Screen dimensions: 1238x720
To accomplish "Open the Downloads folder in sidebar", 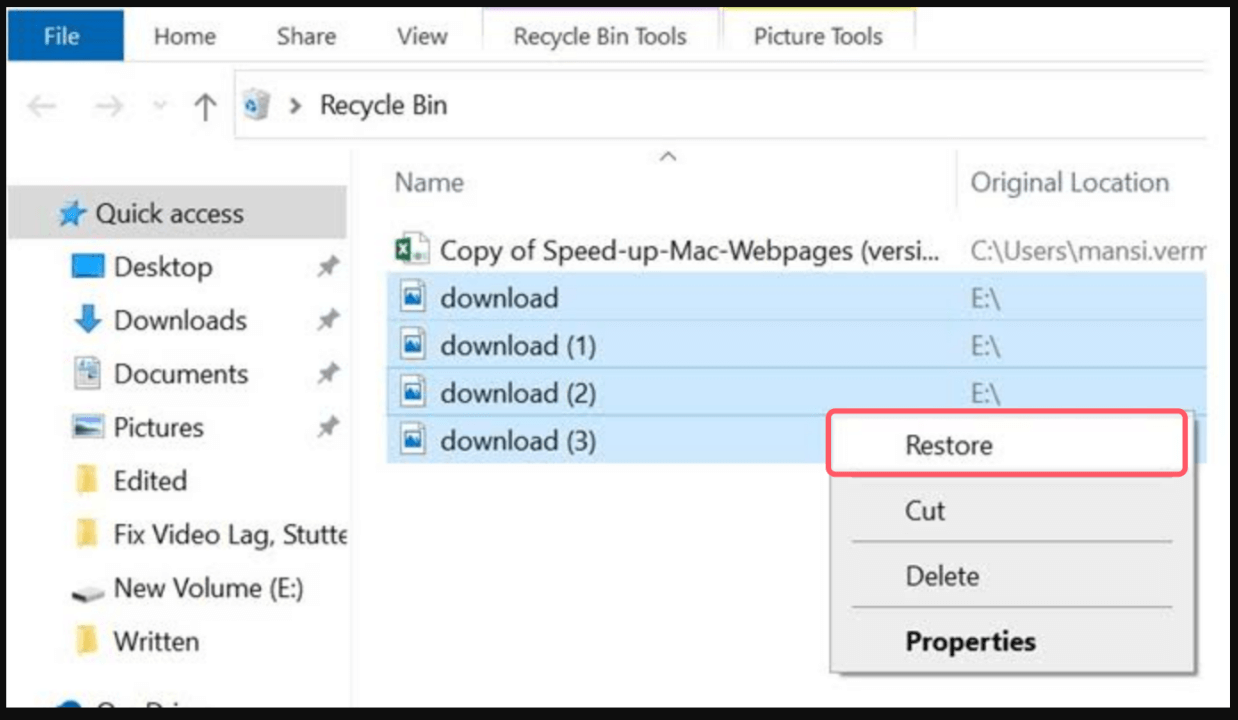I will click(179, 321).
